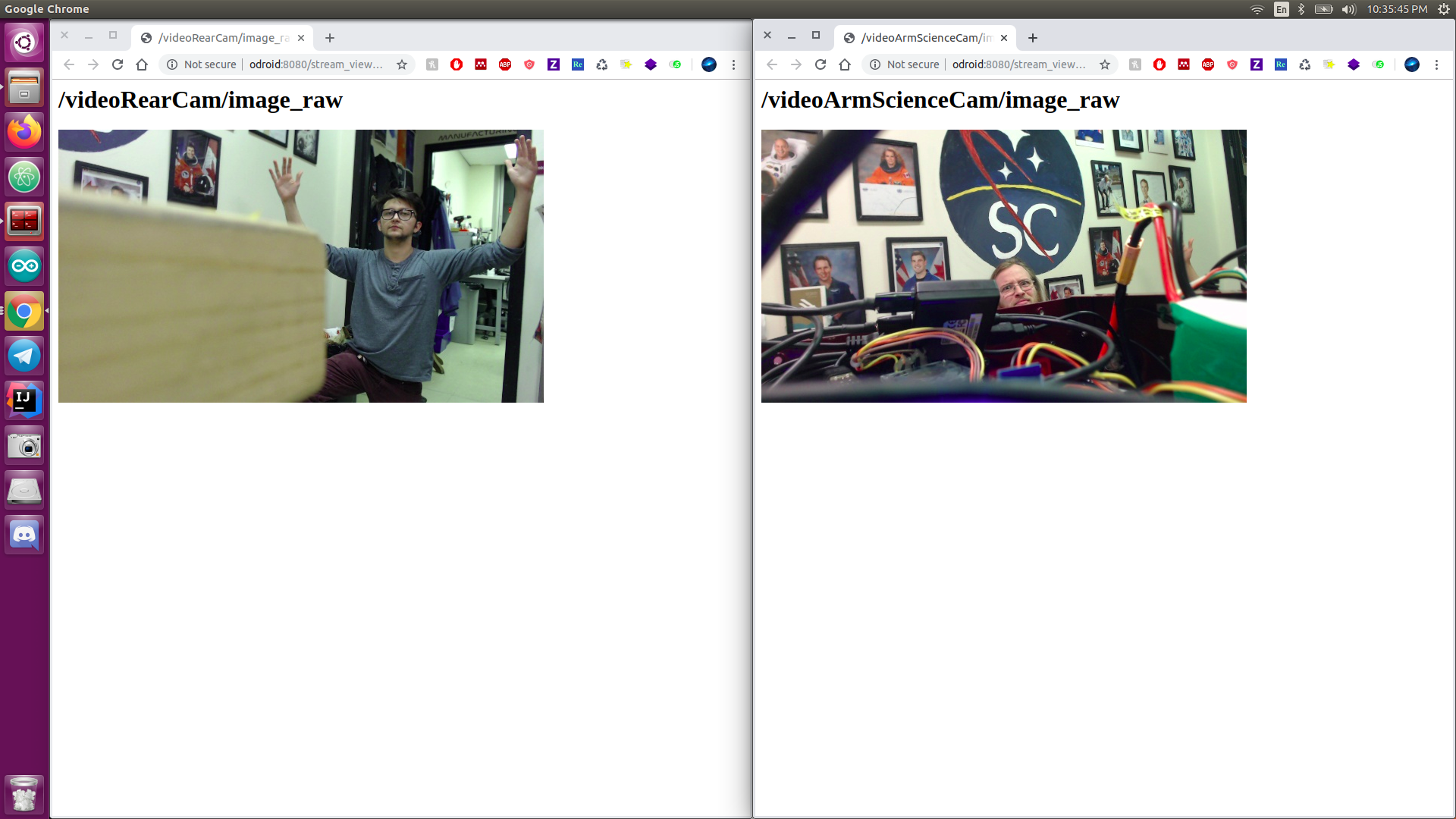The width and height of the screenshot is (1456, 819).
Task: Open the Privacy Badger shield extension
Action: point(529,64)
